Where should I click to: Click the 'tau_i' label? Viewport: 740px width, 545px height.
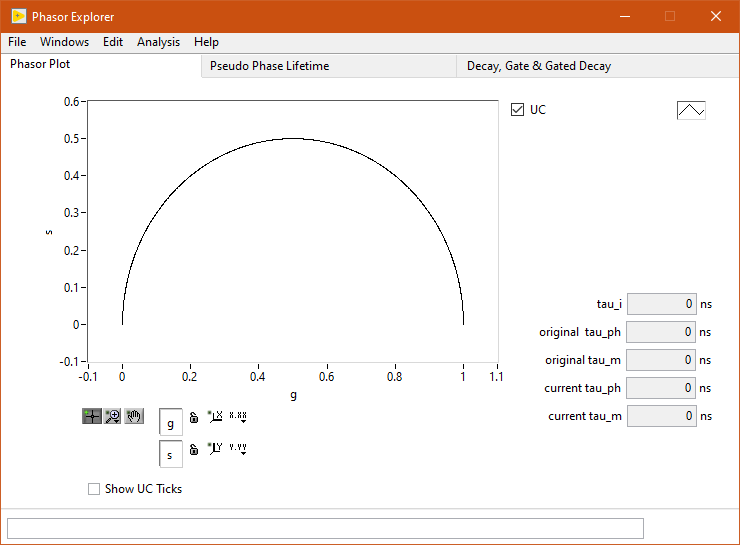pyautogui.click(x=609, y=304)
